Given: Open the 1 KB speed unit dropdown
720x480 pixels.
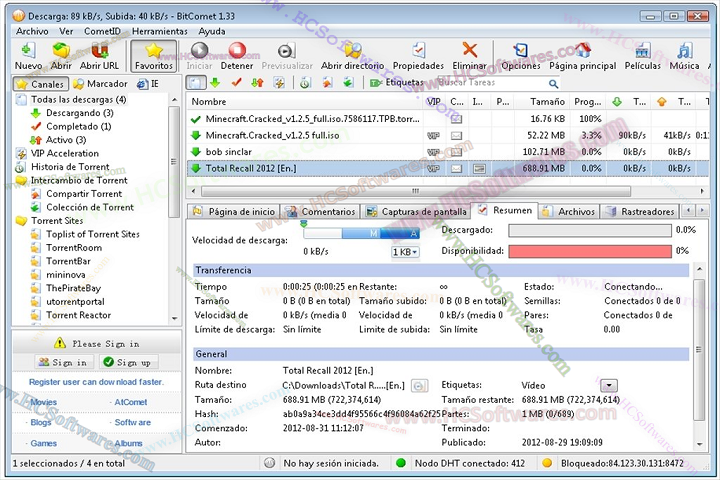Looking at the screenshot, I should click(405, 252).
